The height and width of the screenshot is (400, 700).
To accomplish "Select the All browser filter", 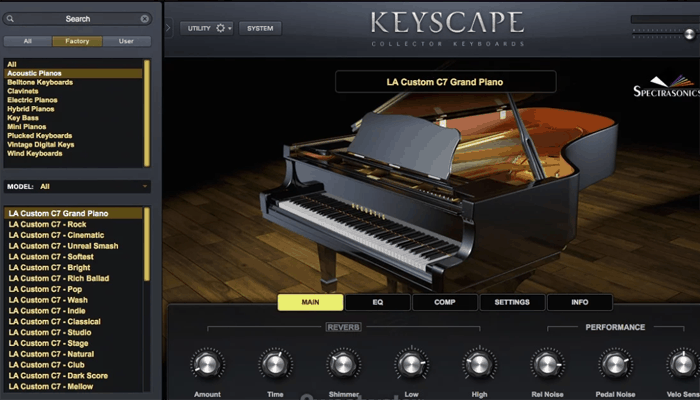I will pos(28,41).
